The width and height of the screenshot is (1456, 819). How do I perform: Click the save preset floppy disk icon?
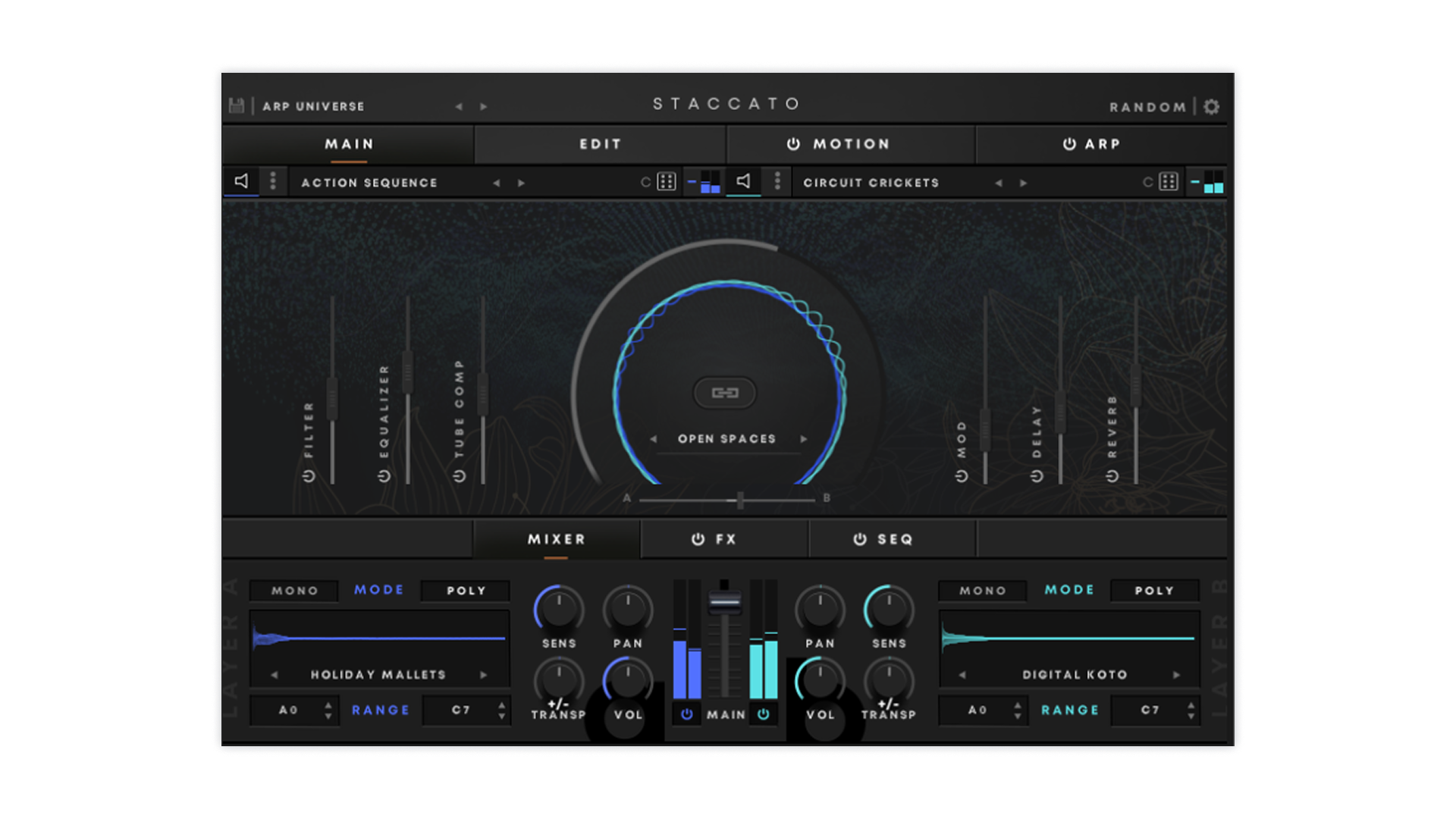(x=237, y=106)
